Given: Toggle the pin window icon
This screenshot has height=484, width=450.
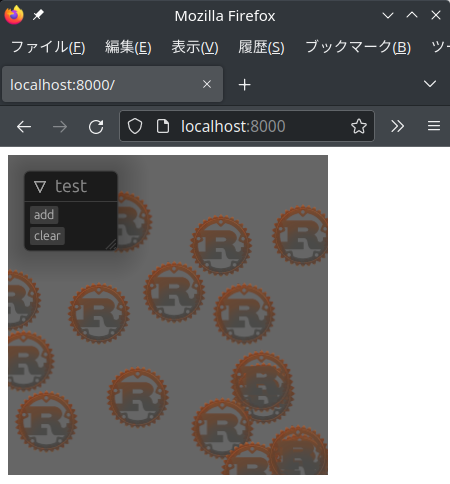Looking at the screenshot, I should coord(38,15).
